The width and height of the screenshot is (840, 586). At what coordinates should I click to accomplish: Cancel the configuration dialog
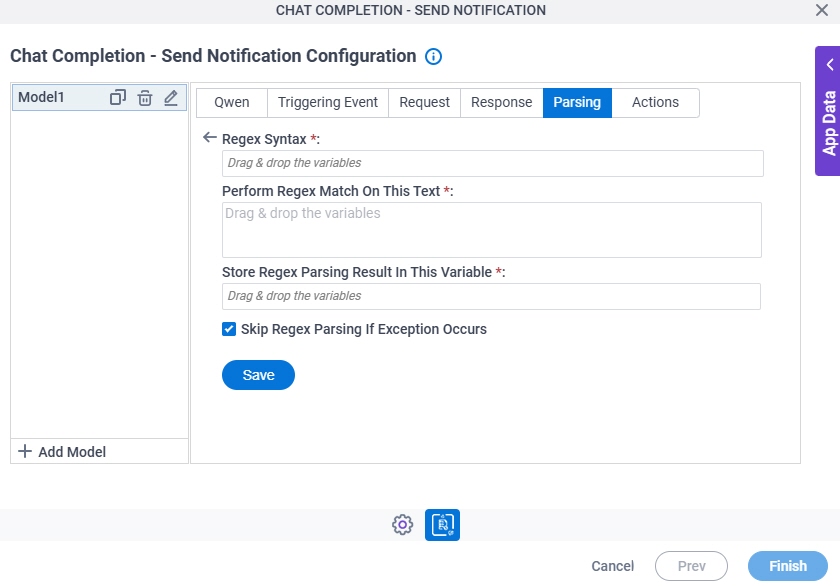point(612,566)
